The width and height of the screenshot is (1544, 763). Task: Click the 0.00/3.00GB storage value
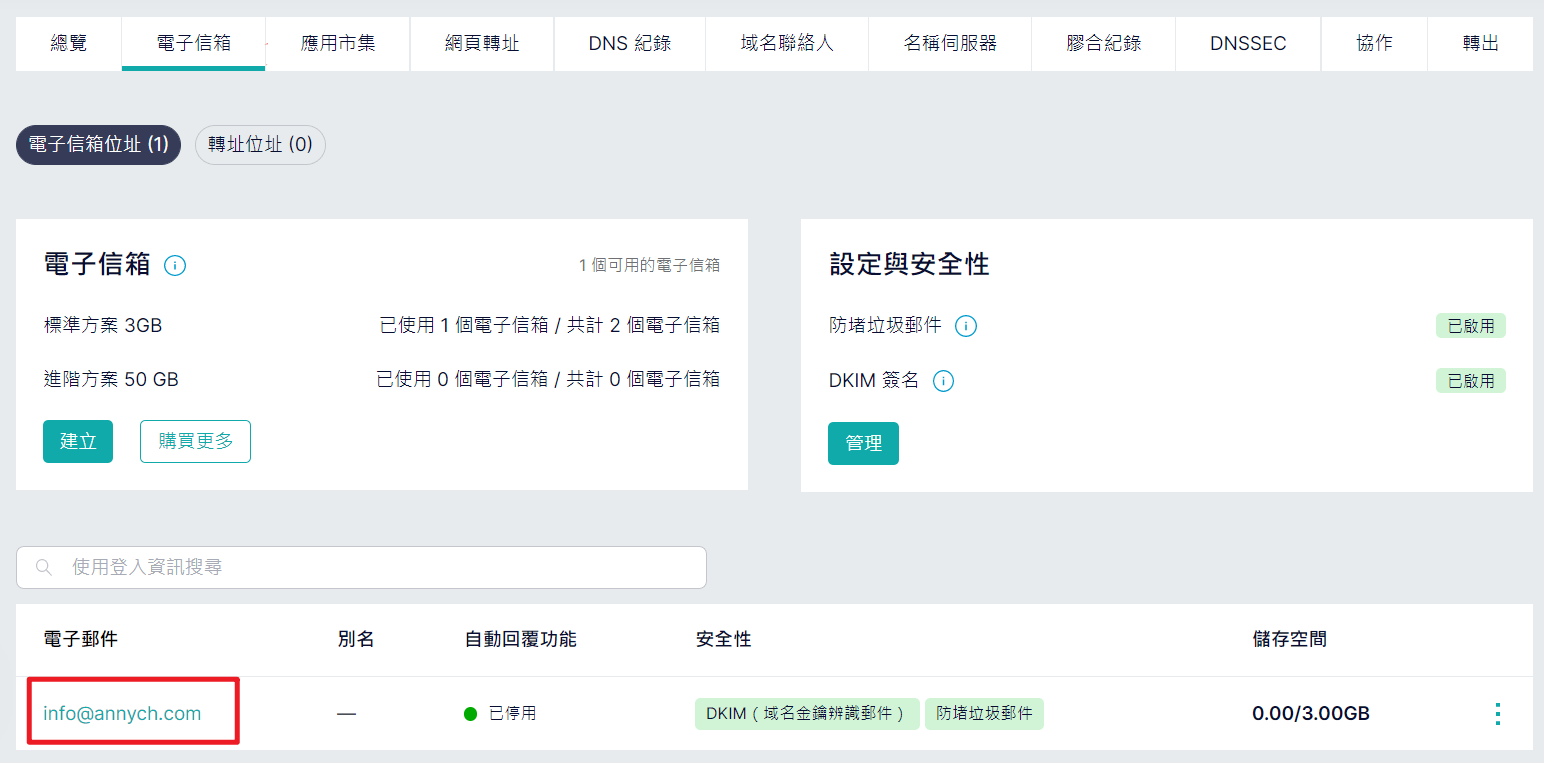point(1311,713)
